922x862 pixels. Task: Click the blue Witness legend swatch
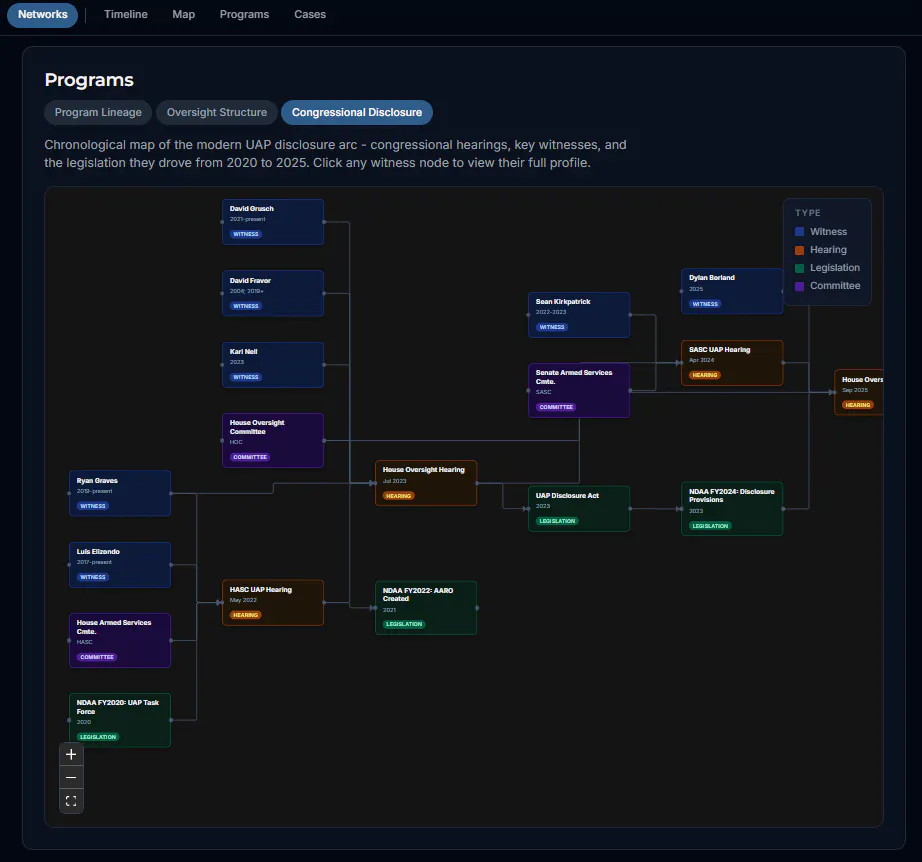tap(799, 232)
